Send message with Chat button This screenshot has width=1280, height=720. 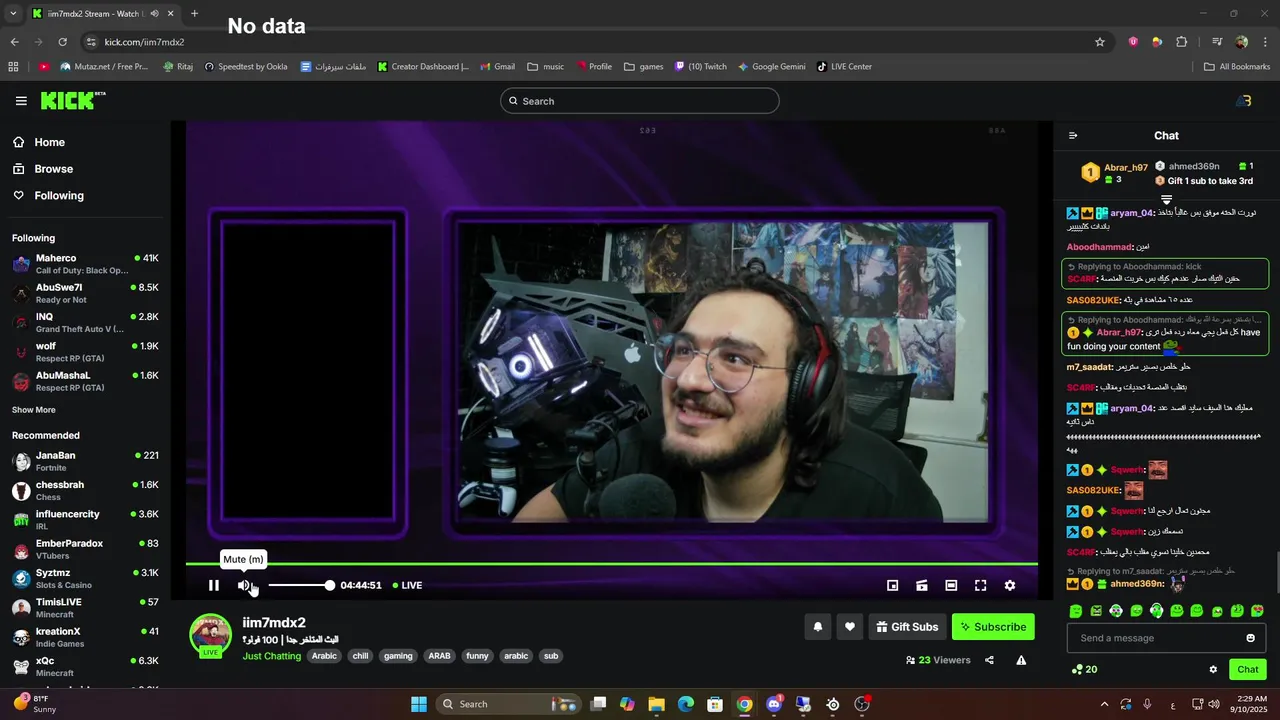tap(1248, 670)
